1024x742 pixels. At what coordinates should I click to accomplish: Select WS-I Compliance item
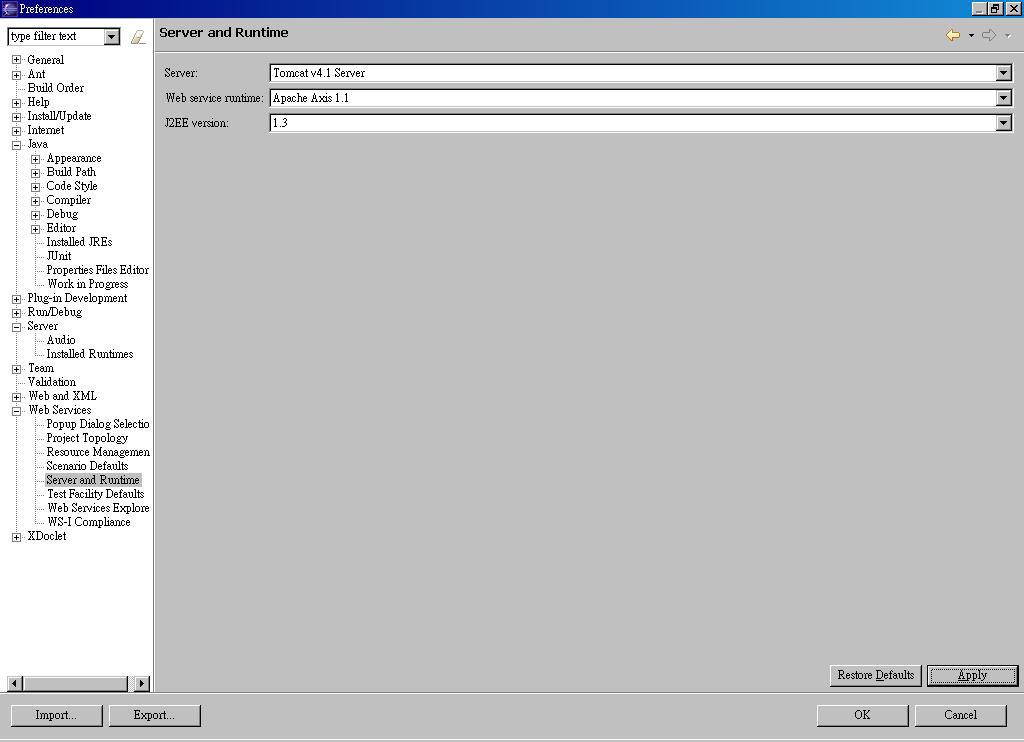(89, 523)
